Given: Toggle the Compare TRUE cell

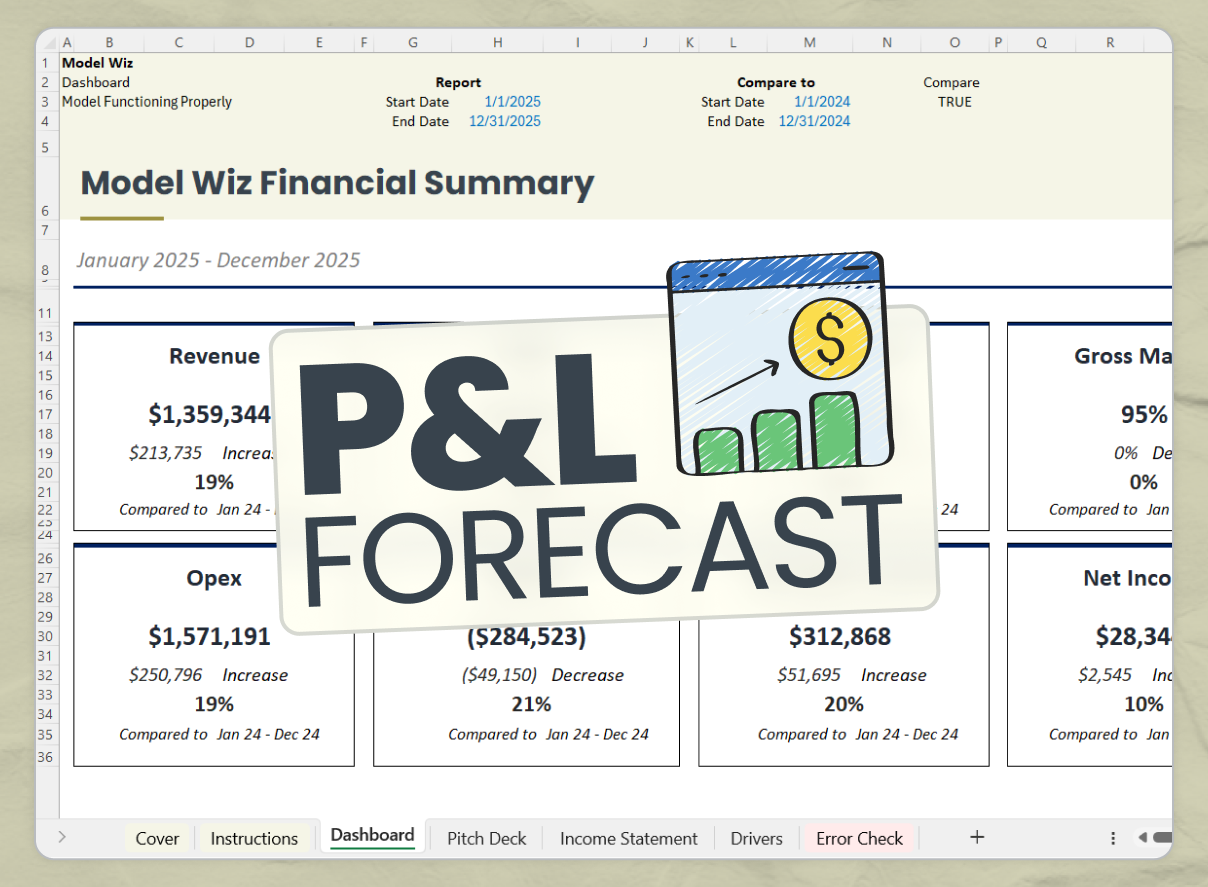Looking at the screenshot, I should [954, 101].
